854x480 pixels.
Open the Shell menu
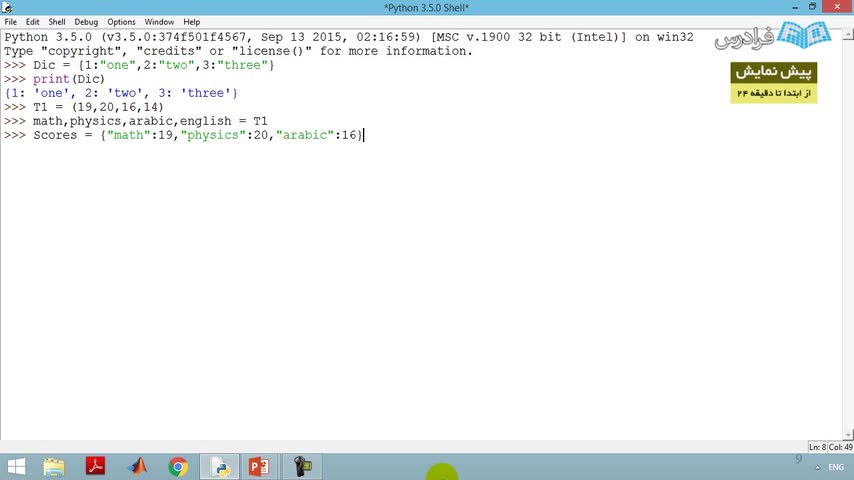click(57, 22)
